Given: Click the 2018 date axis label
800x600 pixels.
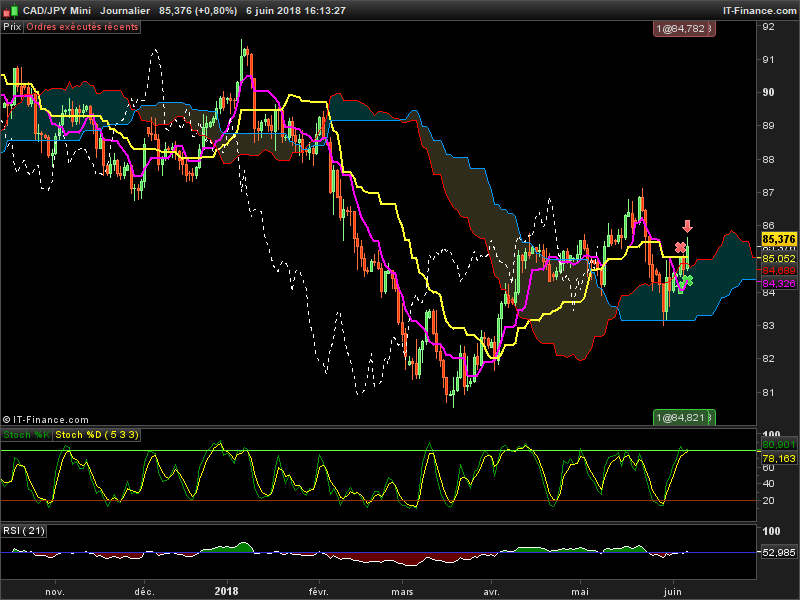Looking at the screenshot, I should (226, 591).
